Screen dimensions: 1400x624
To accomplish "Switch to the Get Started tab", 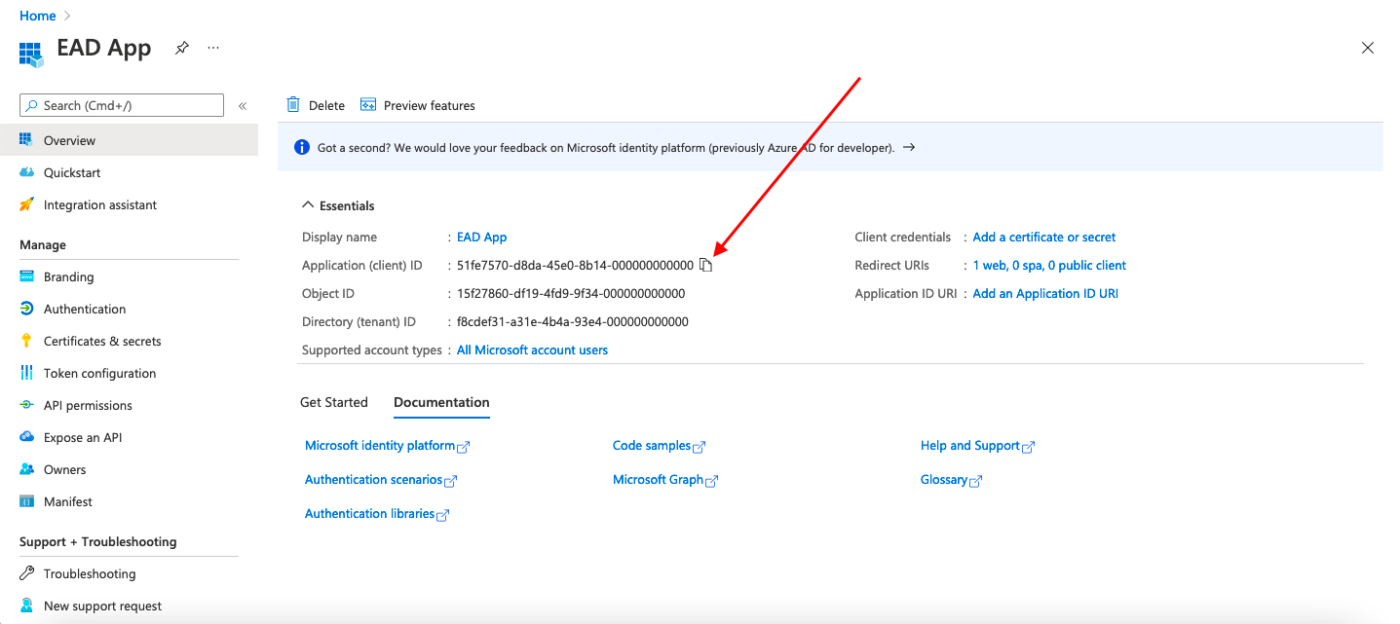I will pyautogui.click(x=334, y=402).
